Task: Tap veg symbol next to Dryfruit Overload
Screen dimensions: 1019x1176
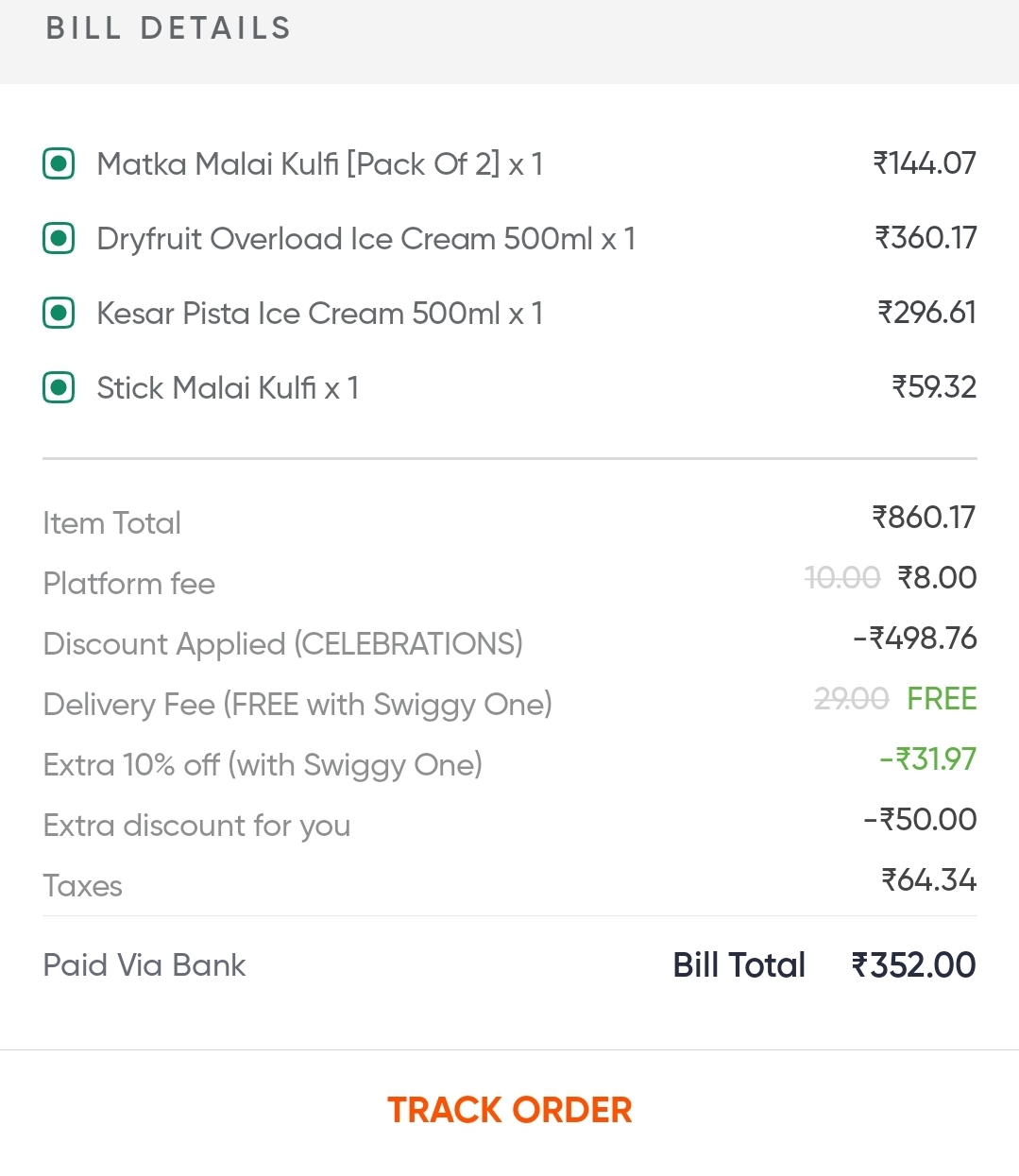Action: 59,238
